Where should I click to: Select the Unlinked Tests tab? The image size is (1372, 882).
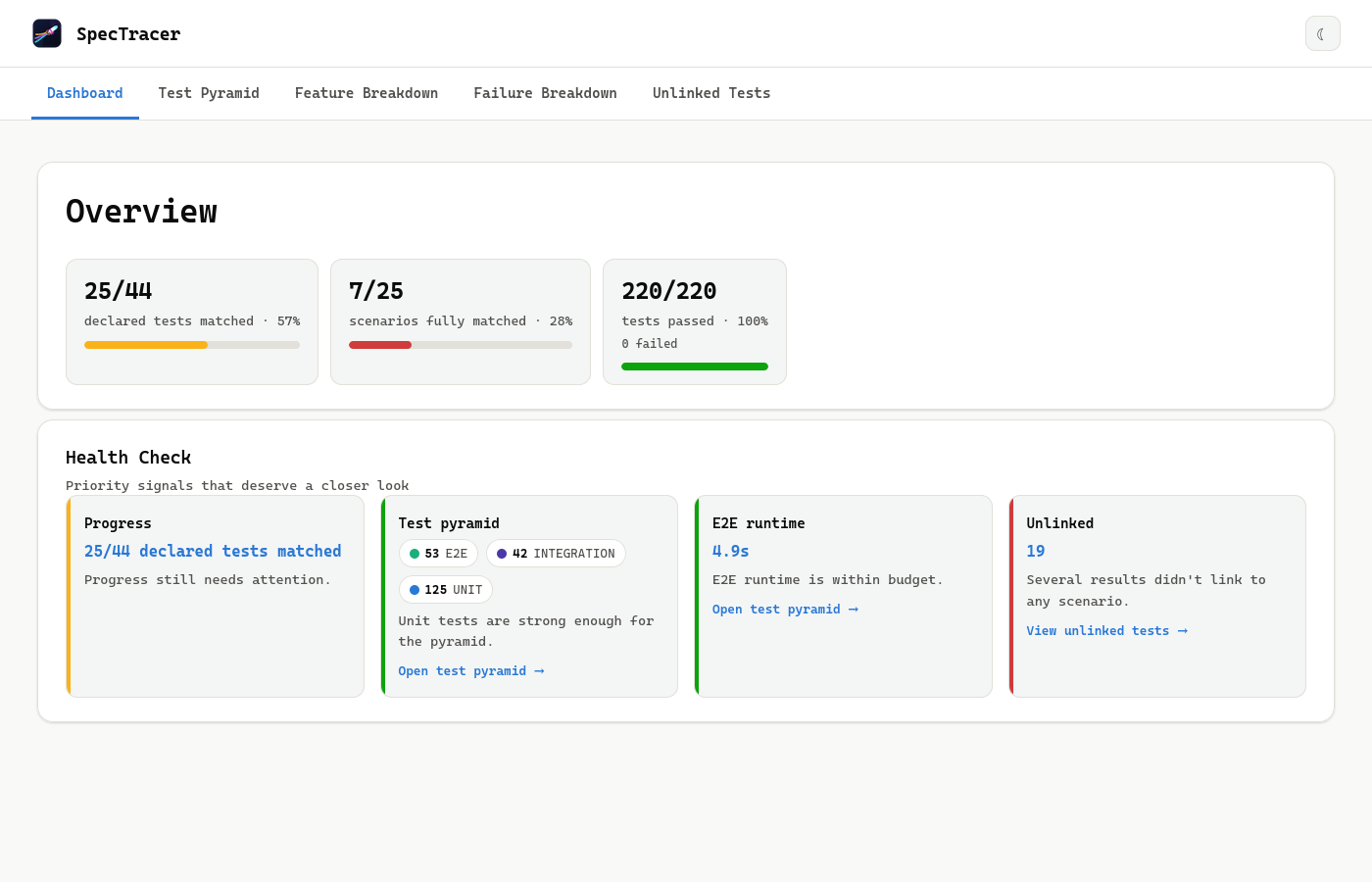tap(711, 93)
